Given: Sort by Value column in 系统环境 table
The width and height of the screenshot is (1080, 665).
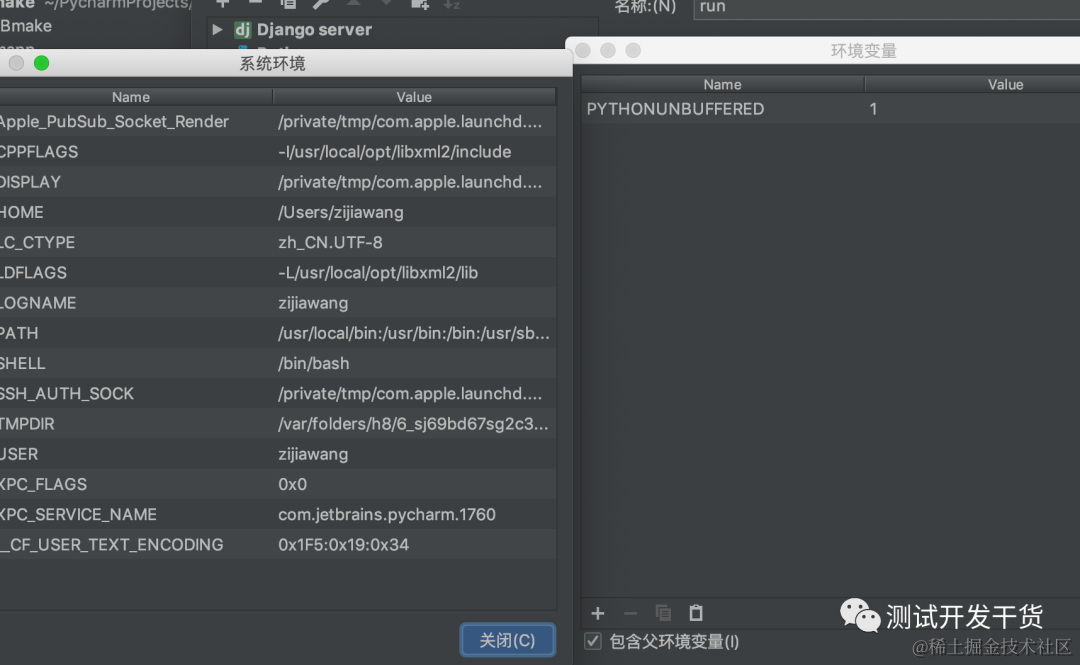Looking at the screenshot, I should (x=414, y=97).
